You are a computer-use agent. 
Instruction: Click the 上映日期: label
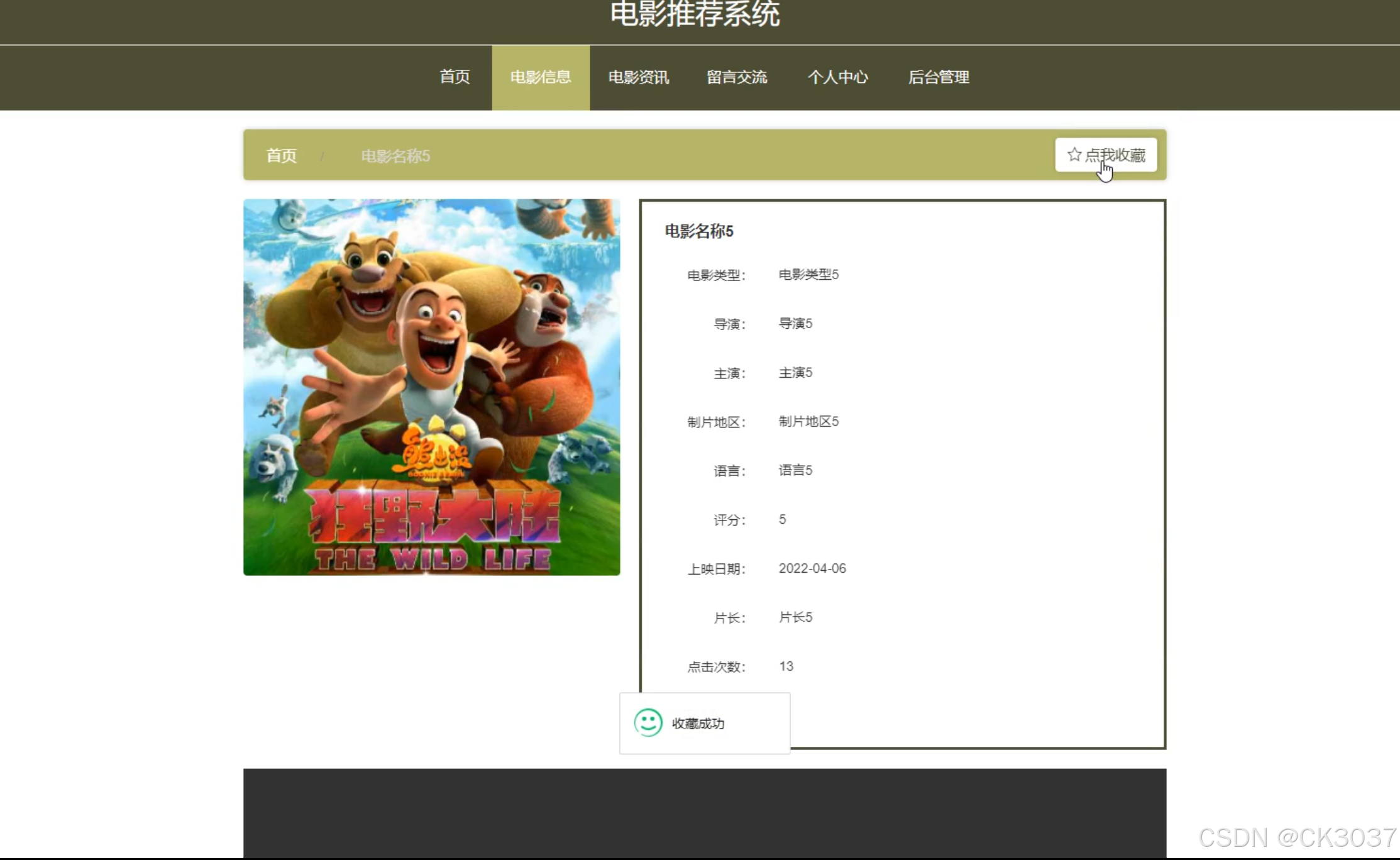pos(716,570)
